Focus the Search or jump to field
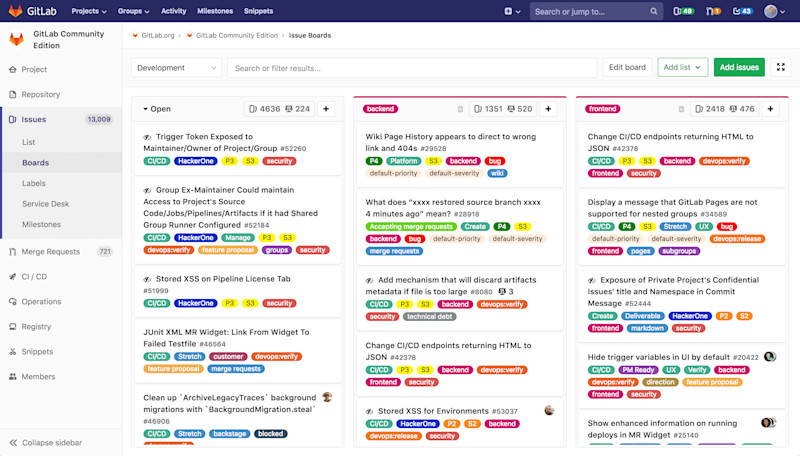Image resolution: width=800 pixels, height=456 pixels. [x=596, y=11]
